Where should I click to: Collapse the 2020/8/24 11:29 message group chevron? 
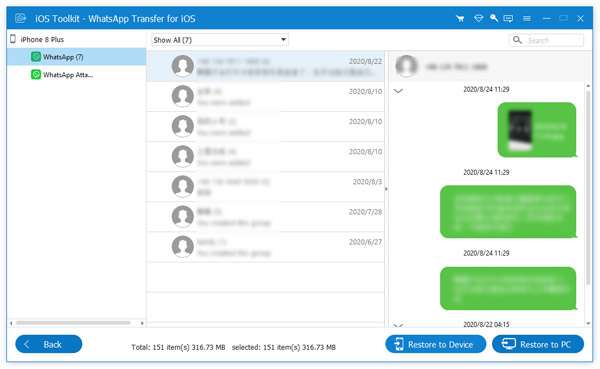398,91
